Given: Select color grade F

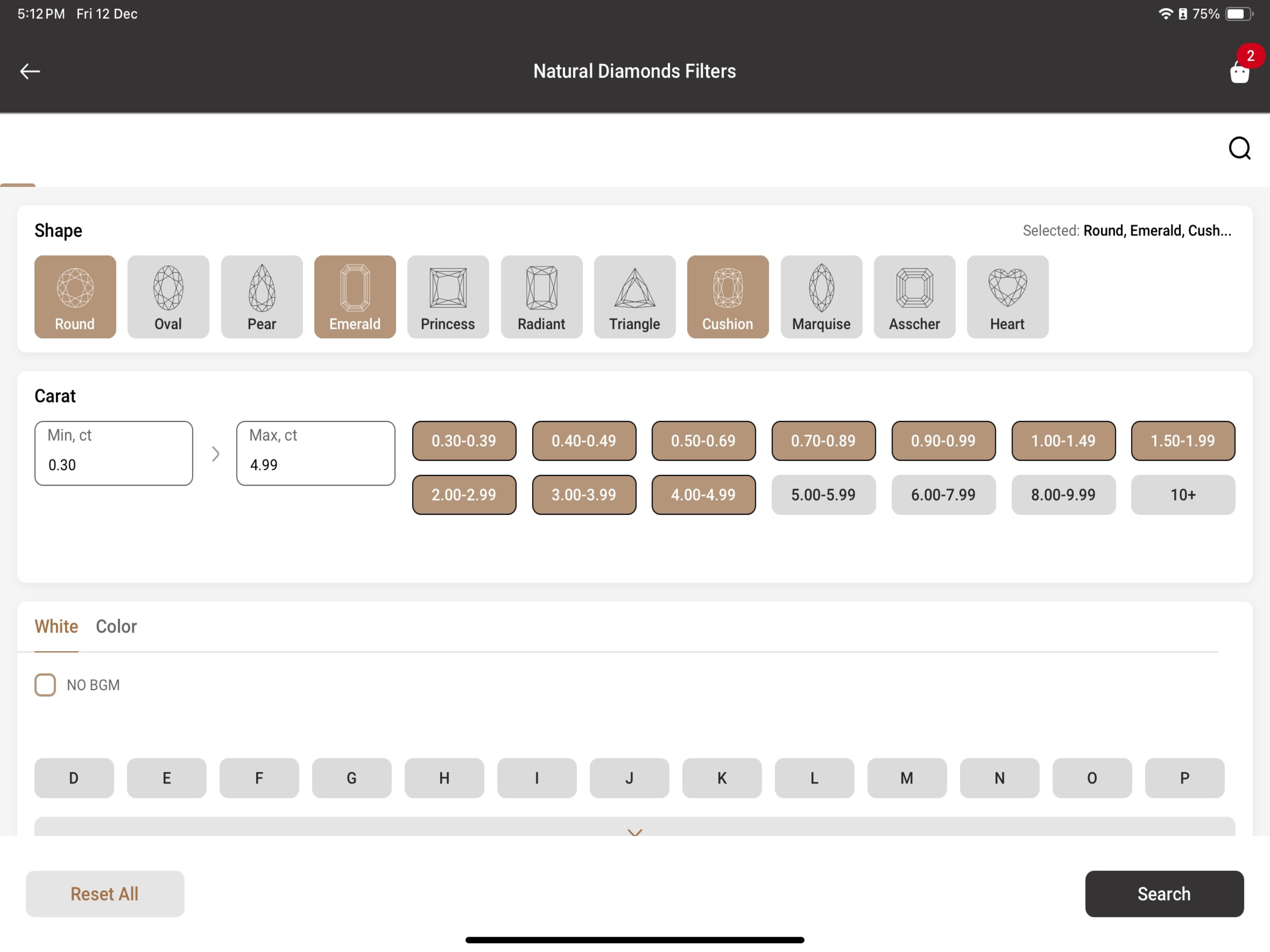Looking at the screenshot, I should click(x=259, y=777).
